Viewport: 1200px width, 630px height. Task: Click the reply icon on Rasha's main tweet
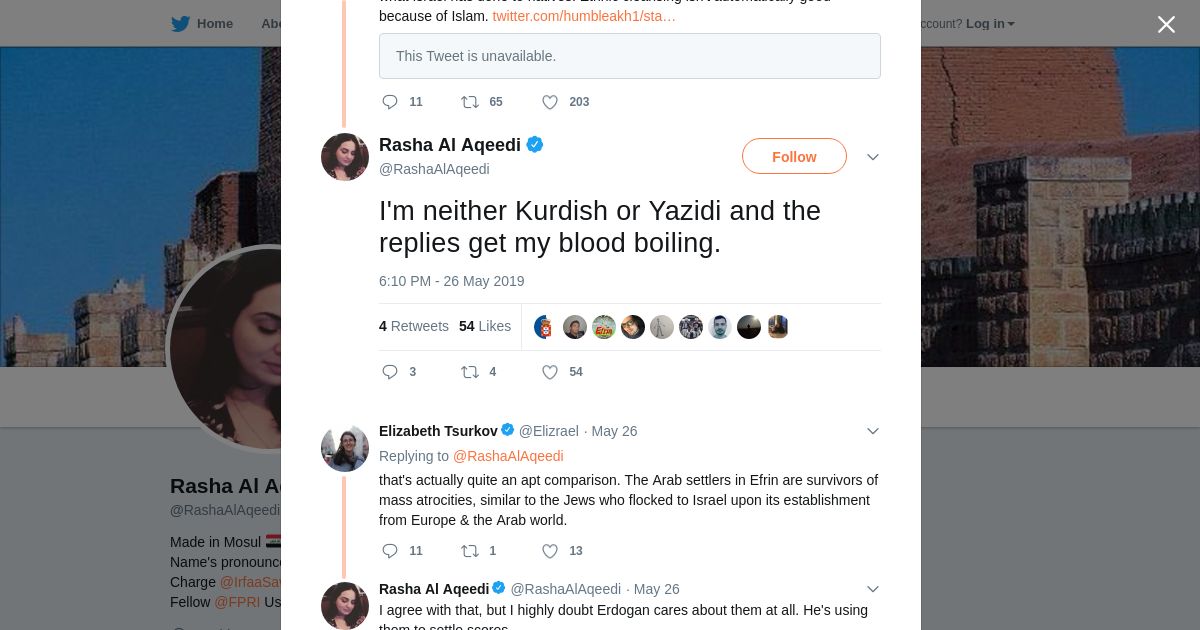(390, 372)
